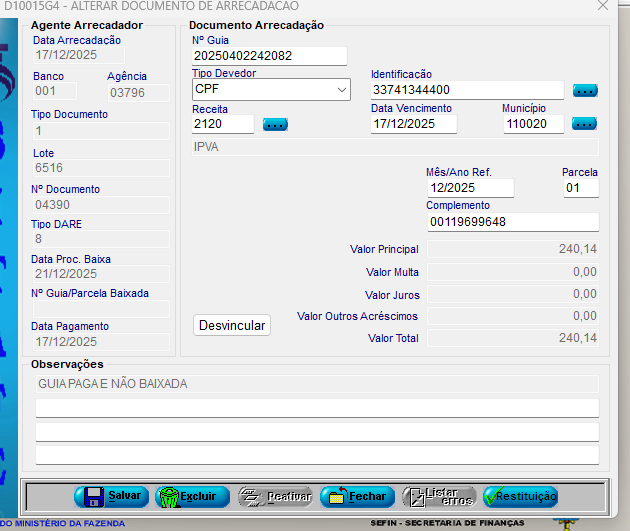Click the Desvincular button
The image size is (630, 531).
[232, 325]
